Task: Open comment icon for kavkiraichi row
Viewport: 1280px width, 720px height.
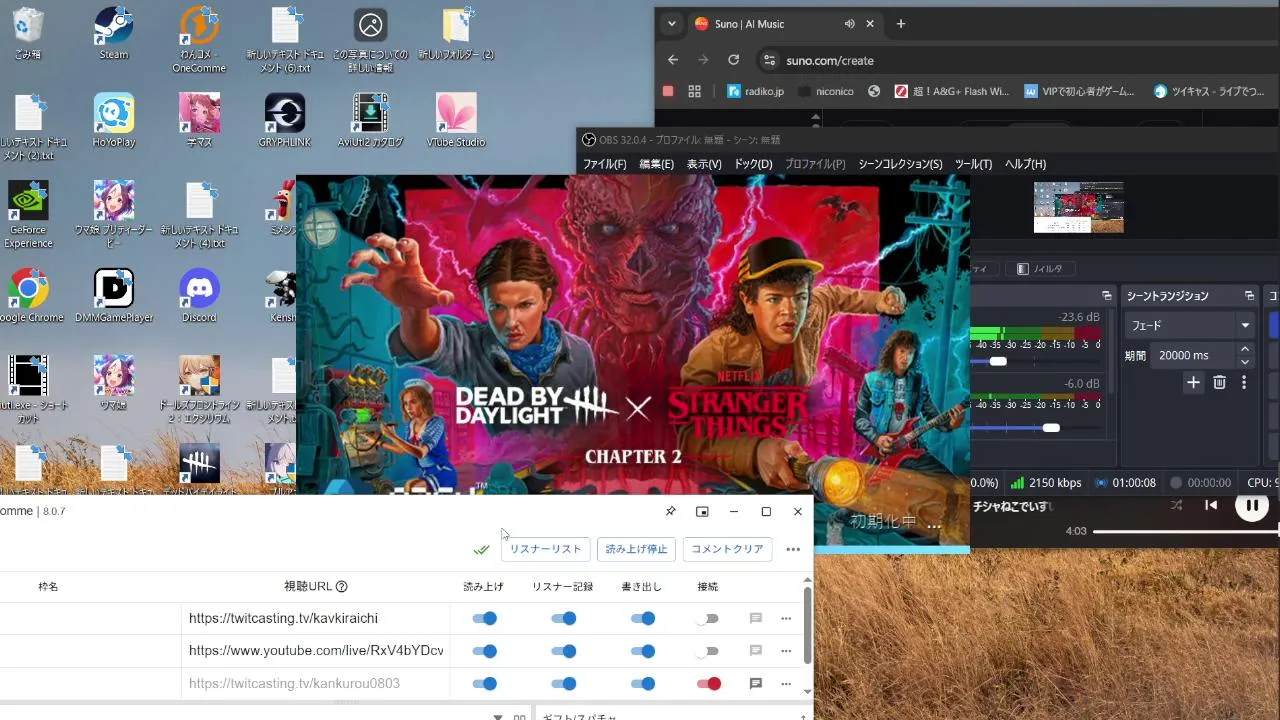Action: [x=756, y=619]
